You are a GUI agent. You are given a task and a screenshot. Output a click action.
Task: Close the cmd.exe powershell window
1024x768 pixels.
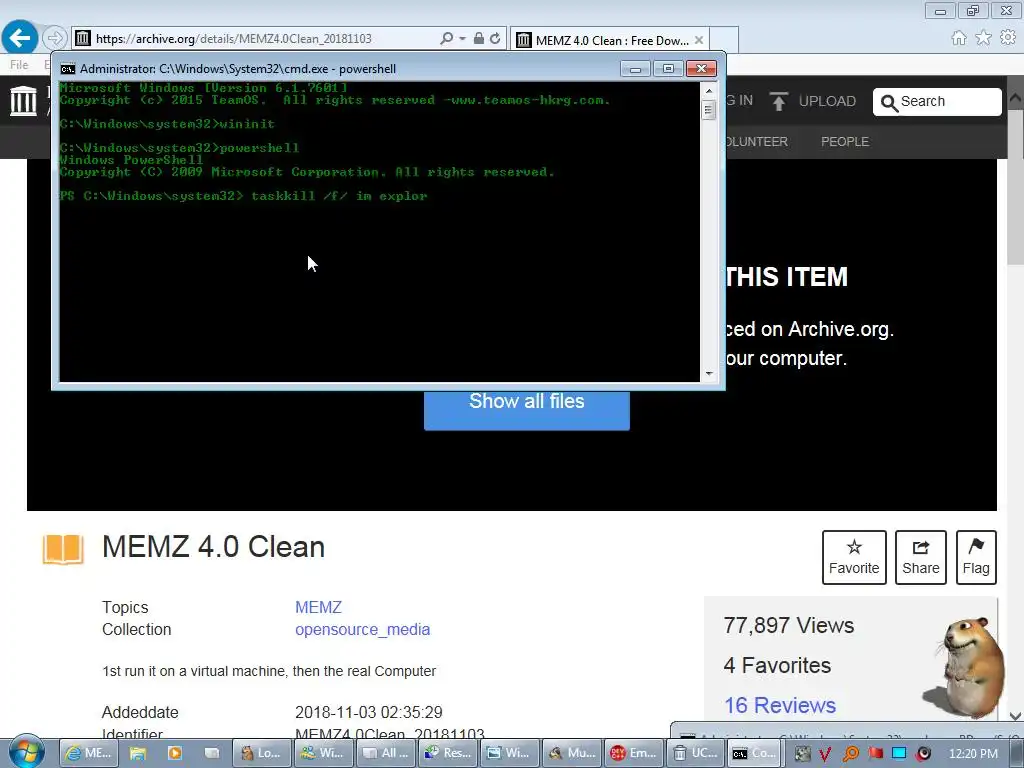[701, 69]
